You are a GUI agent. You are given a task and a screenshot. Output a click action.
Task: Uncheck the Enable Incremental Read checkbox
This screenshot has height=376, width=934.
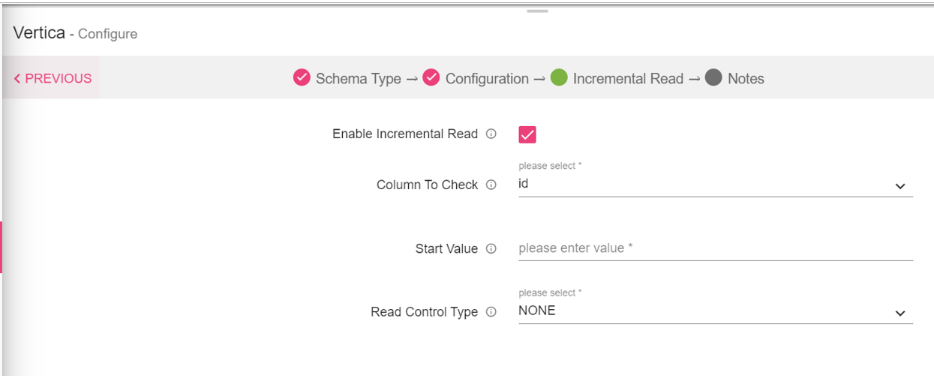[x=527, y=135]
